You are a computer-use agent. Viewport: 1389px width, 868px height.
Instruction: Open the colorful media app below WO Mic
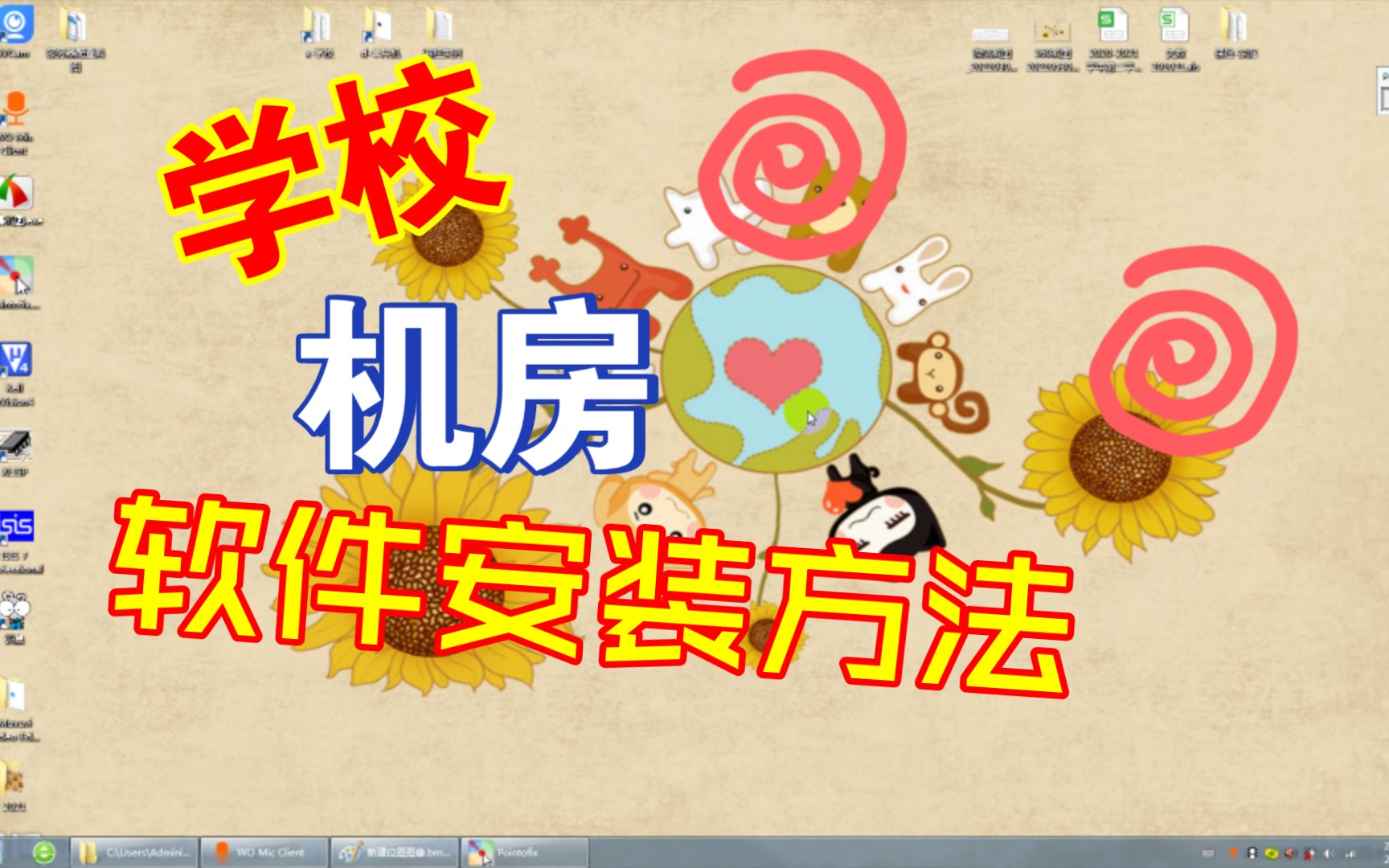point(16,193)
